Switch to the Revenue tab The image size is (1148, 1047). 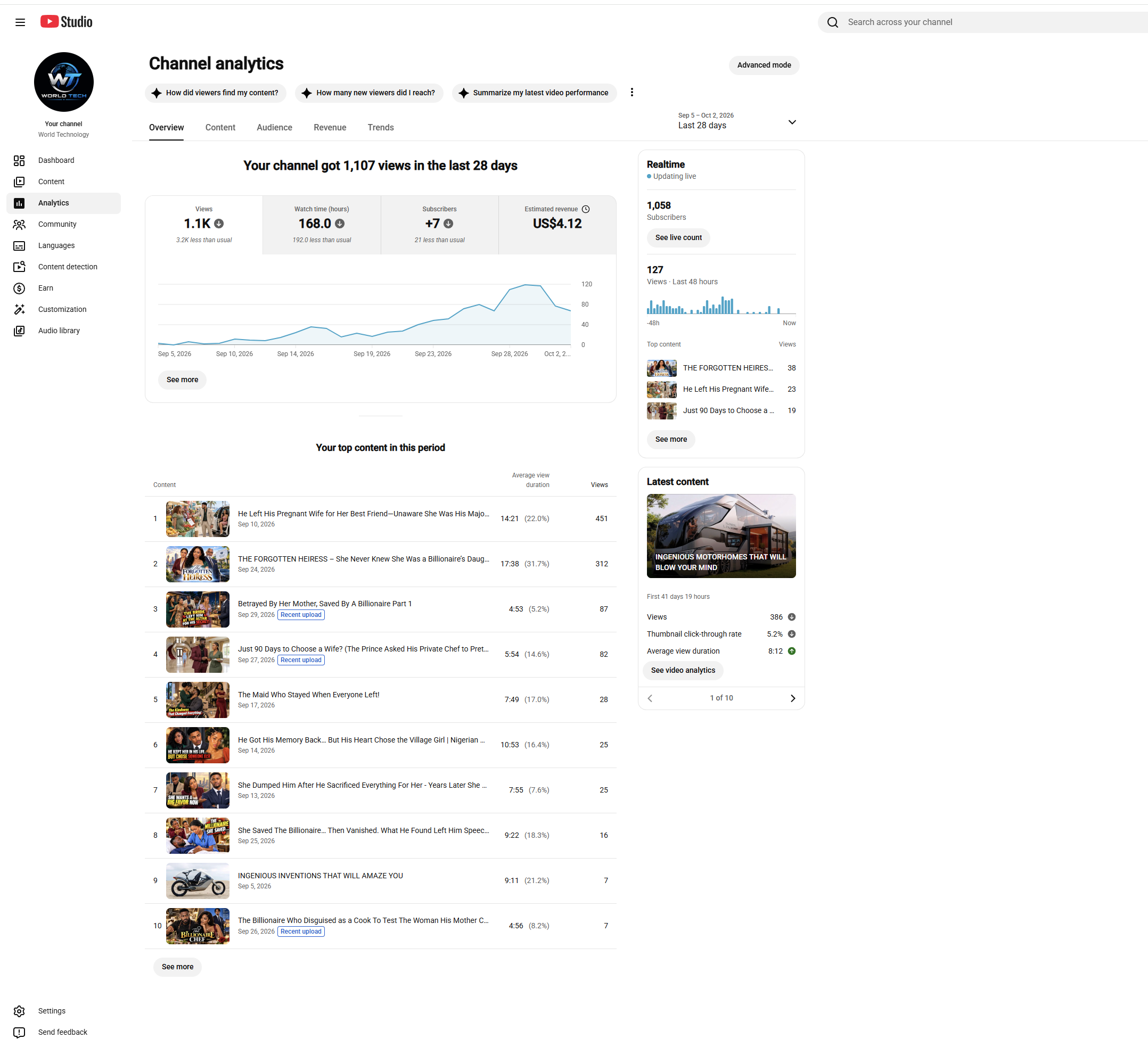click(x=330, y=128)
